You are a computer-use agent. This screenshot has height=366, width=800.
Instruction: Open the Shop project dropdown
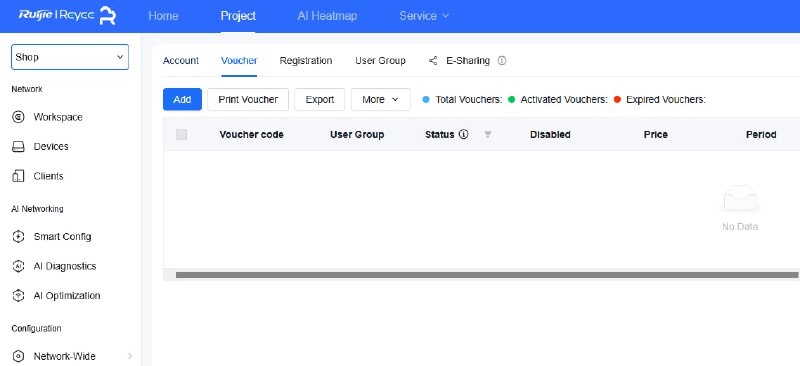(70, 57)
